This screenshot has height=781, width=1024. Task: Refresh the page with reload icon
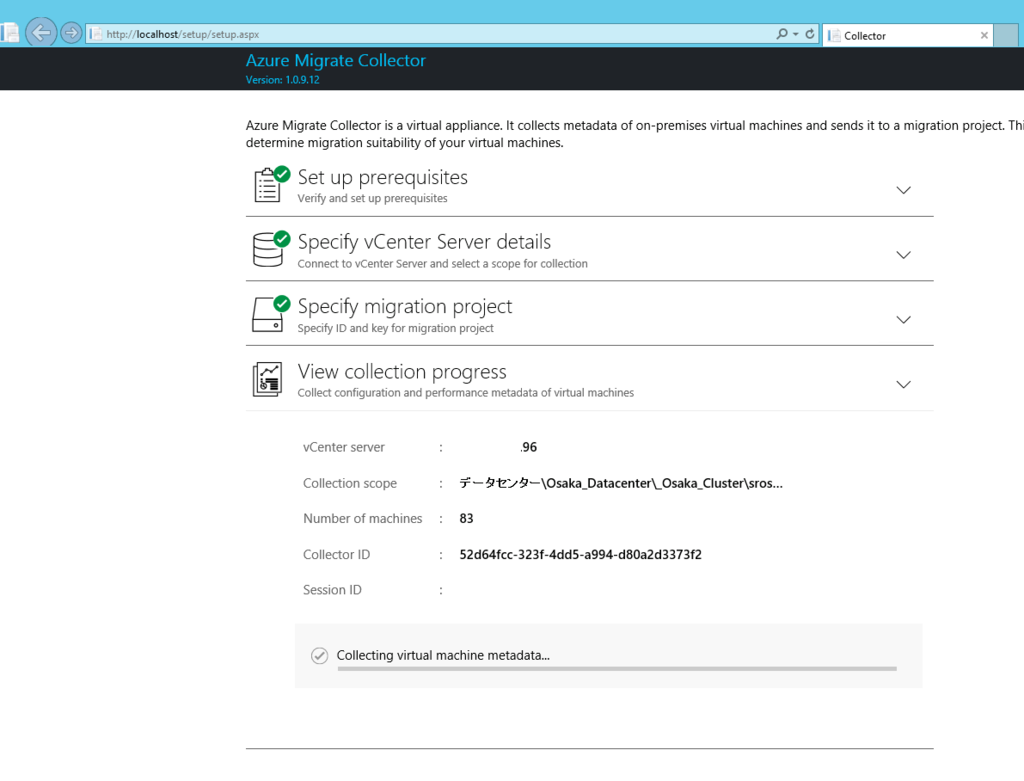click(x=810, y=34)
